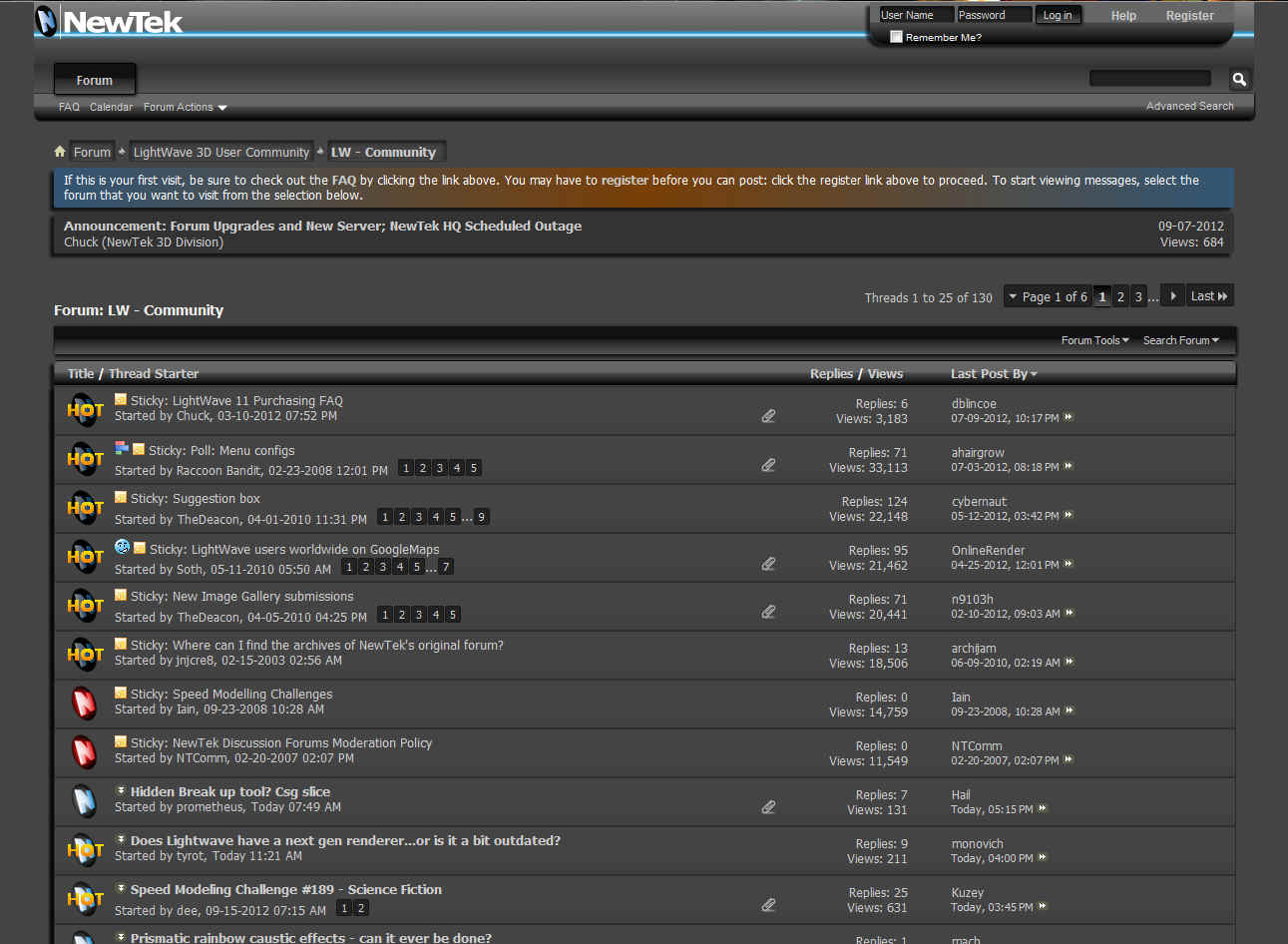The image size is (1288, 944).
Task: Open the FAQ menu item
Action: point(69,107)
